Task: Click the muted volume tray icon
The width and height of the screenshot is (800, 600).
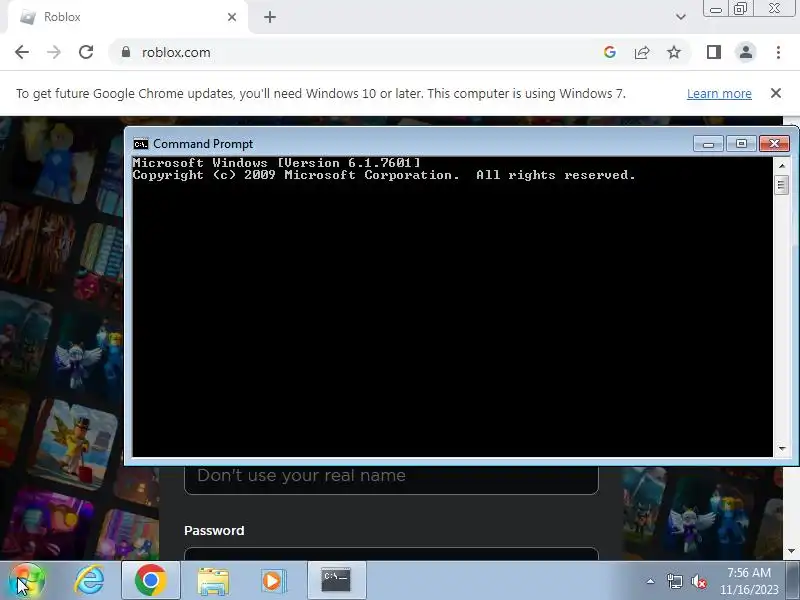Action: (698, 581)
